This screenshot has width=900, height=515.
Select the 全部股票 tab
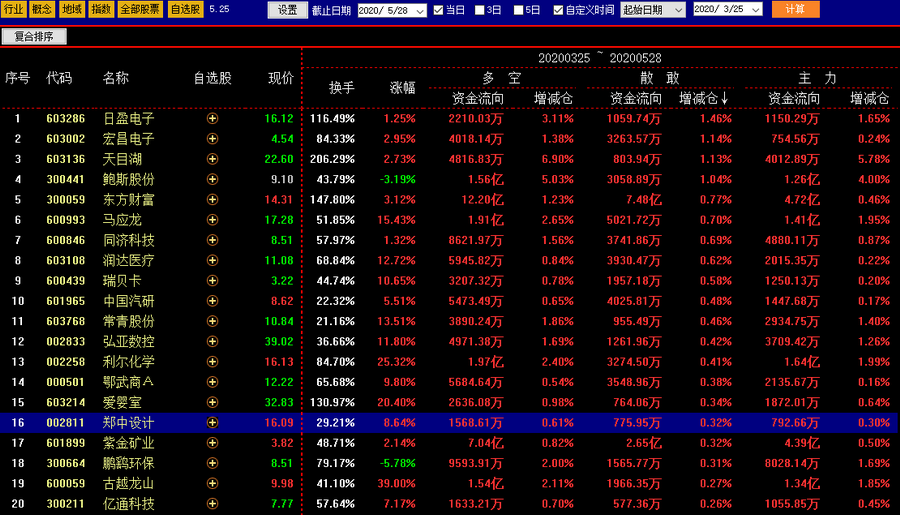pyautogui.click(x=139, y=9)
